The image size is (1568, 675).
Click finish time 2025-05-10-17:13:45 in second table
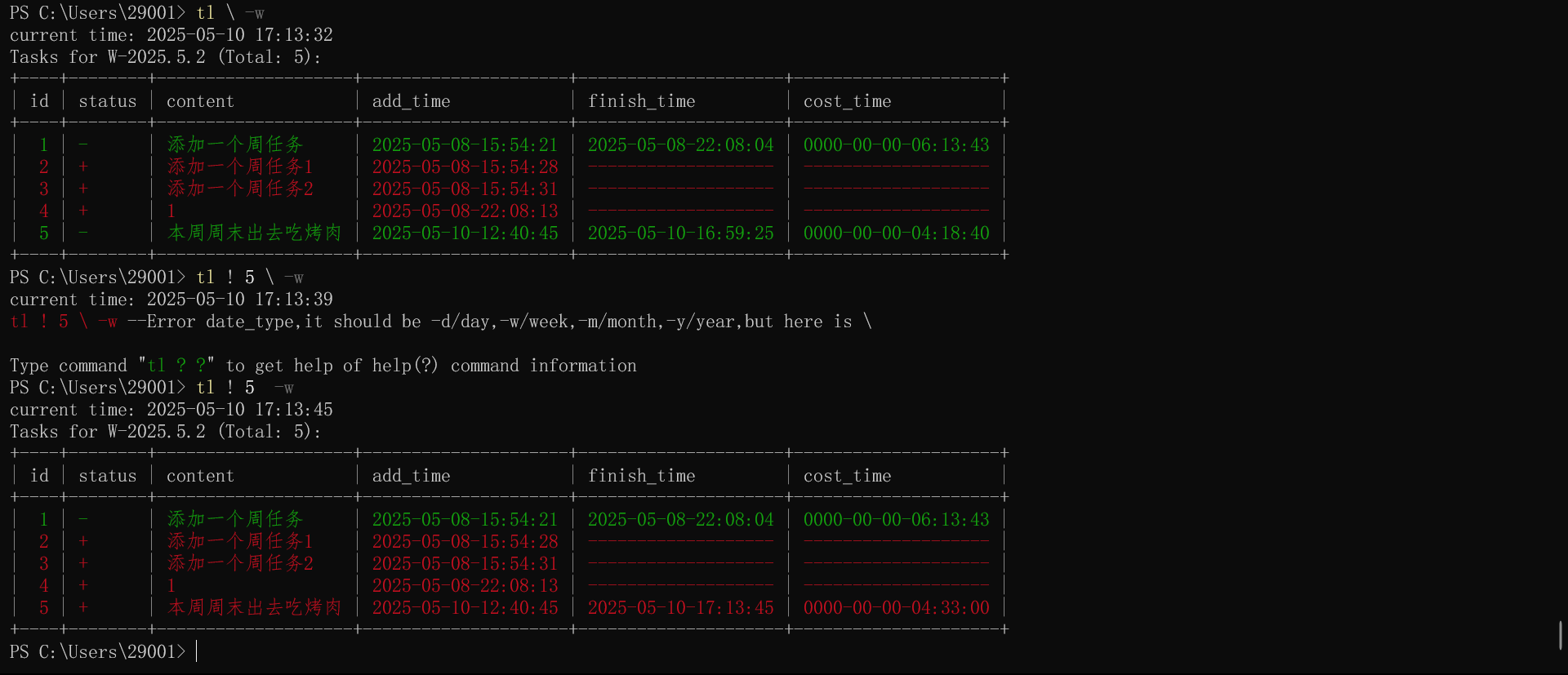680,608
